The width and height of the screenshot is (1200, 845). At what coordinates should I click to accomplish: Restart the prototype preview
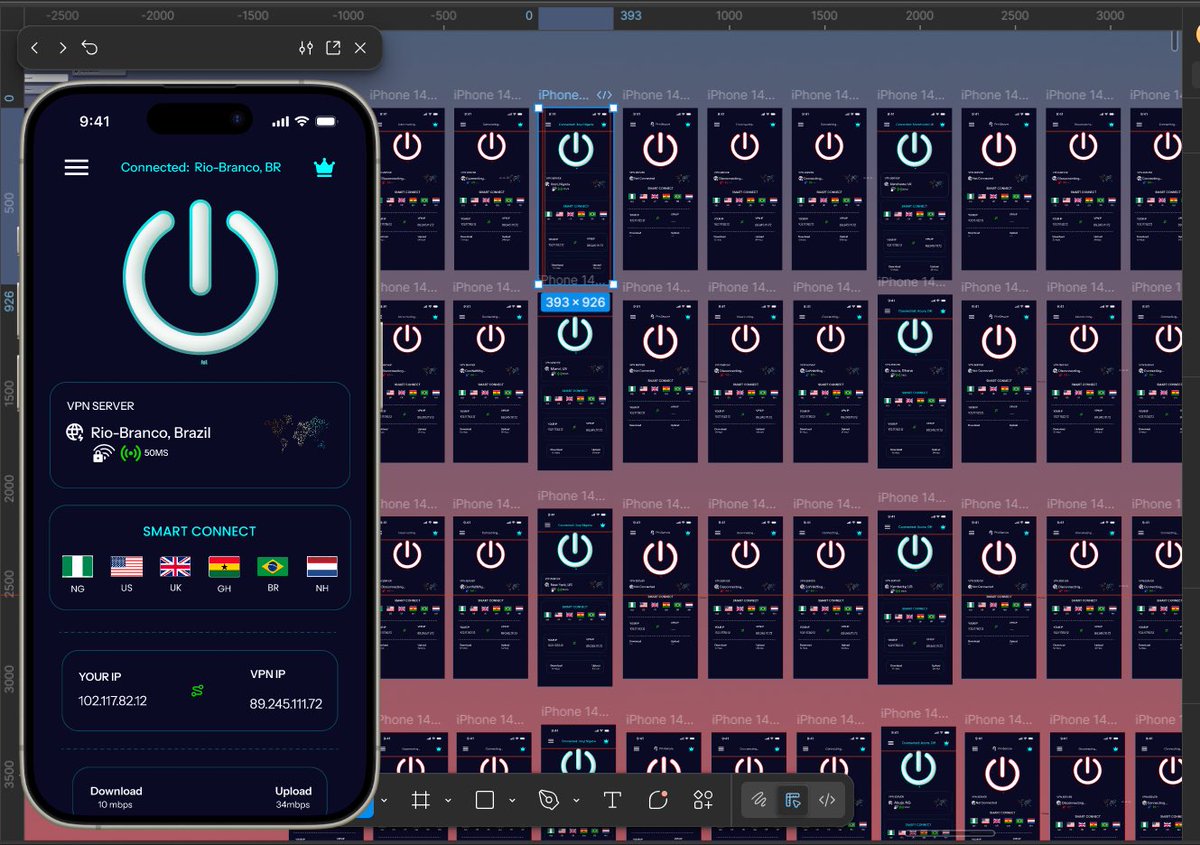pos(90,48)
